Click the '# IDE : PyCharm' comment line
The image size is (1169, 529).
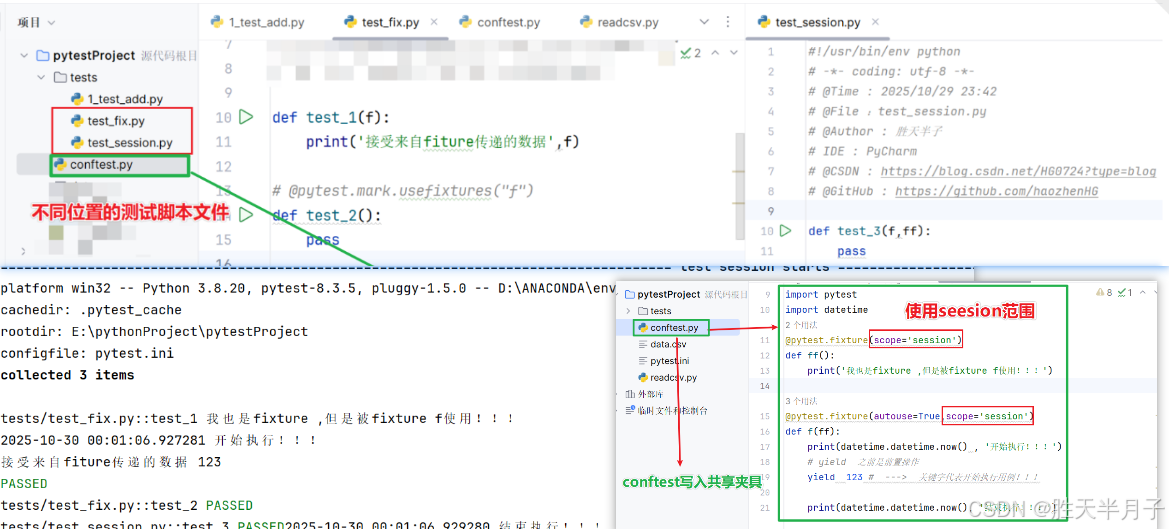pyautogui.click(x=863, y=151)
